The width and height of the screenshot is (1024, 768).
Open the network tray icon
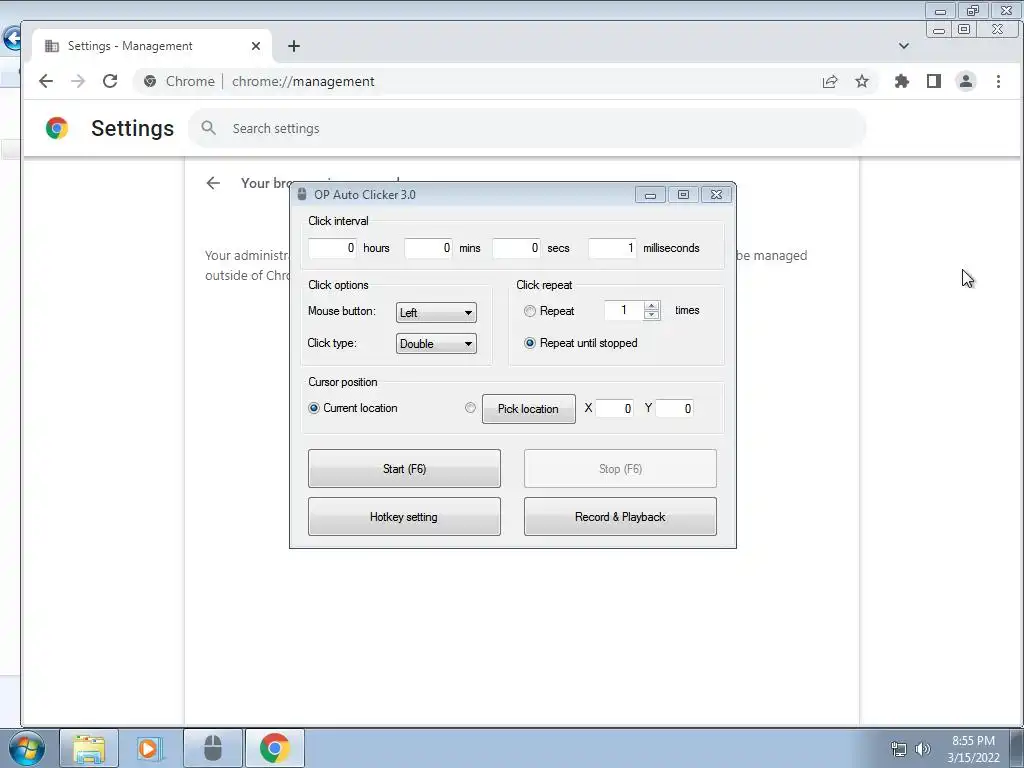click(x=899, y=749)
